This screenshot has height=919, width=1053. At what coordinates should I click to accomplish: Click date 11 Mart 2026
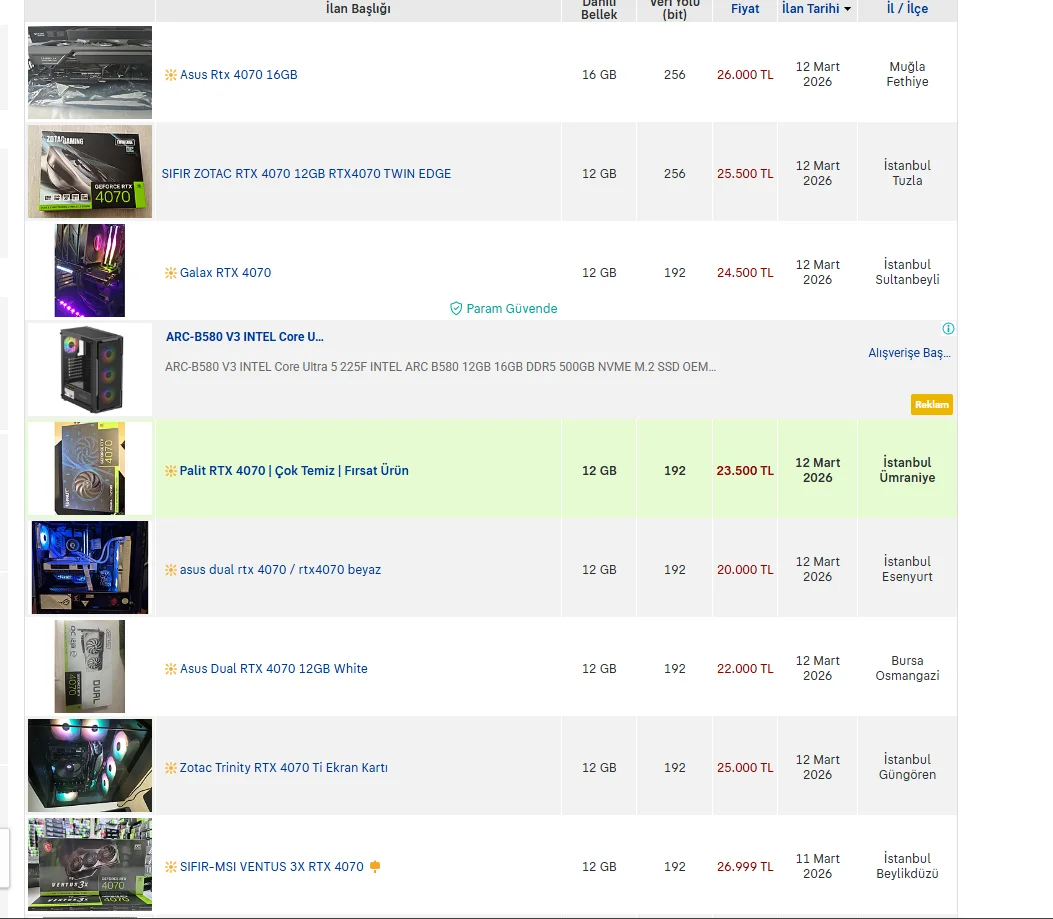click(817, 866)
